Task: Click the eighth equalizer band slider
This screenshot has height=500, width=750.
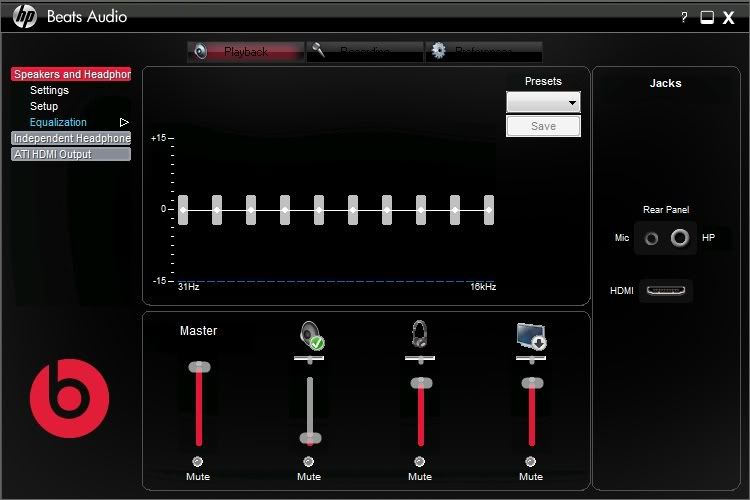Action: pos(420,210)
